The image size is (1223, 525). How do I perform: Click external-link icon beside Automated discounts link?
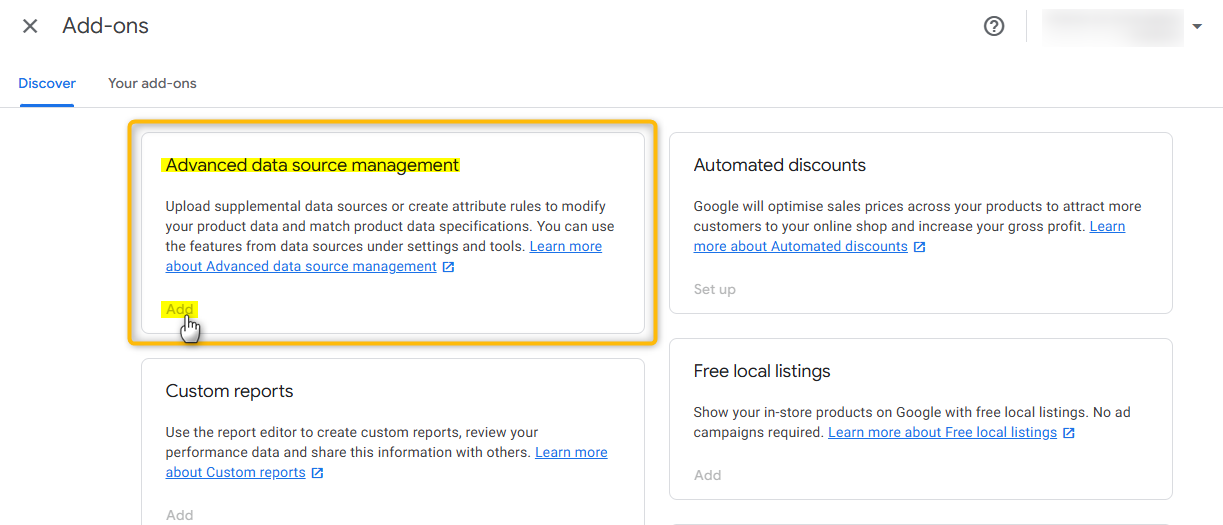tap(920, 247)
